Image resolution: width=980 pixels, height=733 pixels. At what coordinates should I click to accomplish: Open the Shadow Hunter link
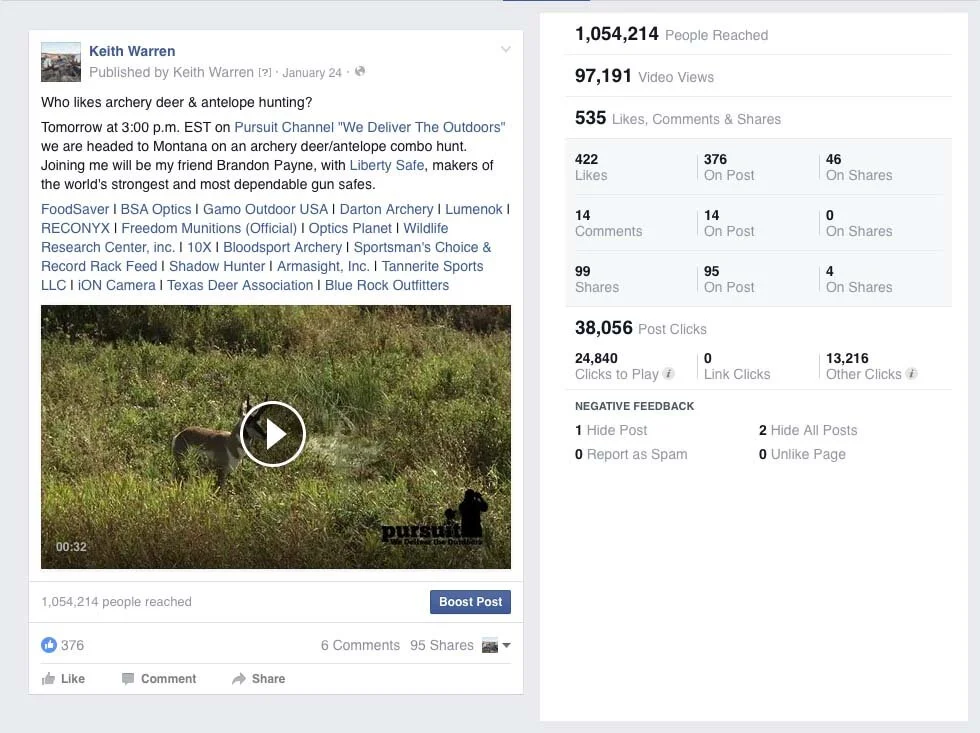(x=217, y=266)
